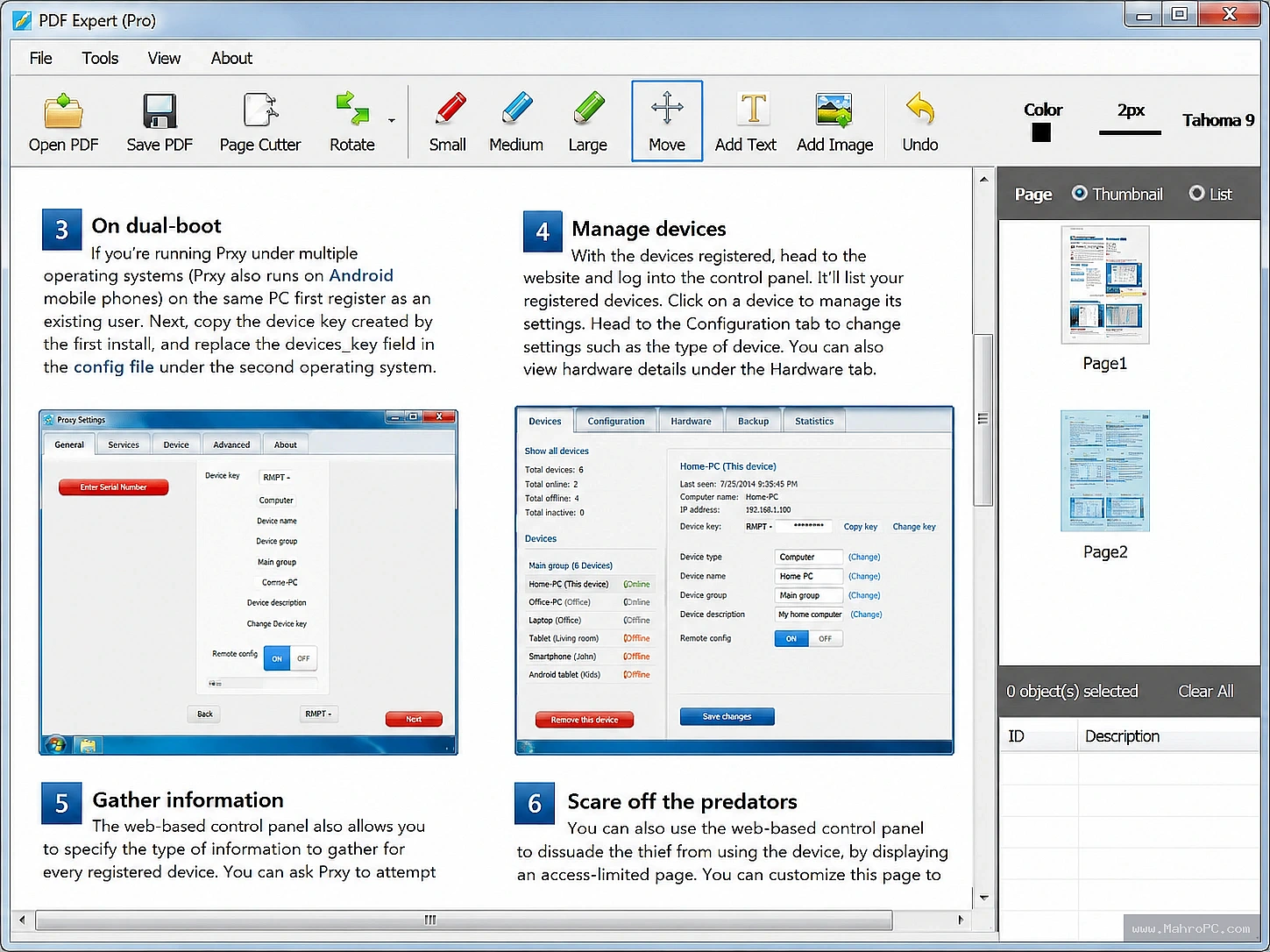Click the 'Scare off the predators' heading

[682, 801]
